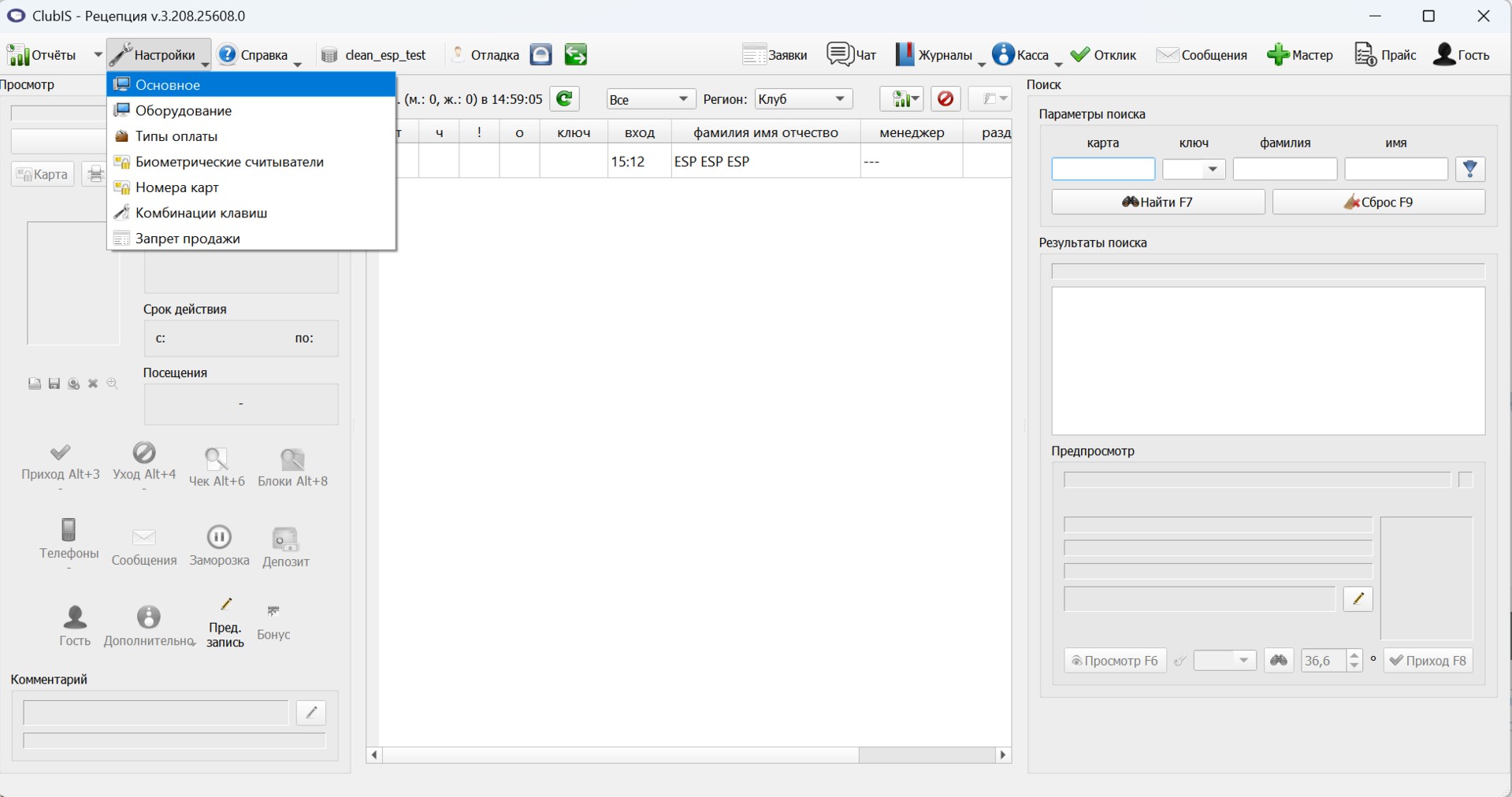Screen dimensions: 1512x797
Task: Open the Отладка debug tool
Action: coord(485,55)
